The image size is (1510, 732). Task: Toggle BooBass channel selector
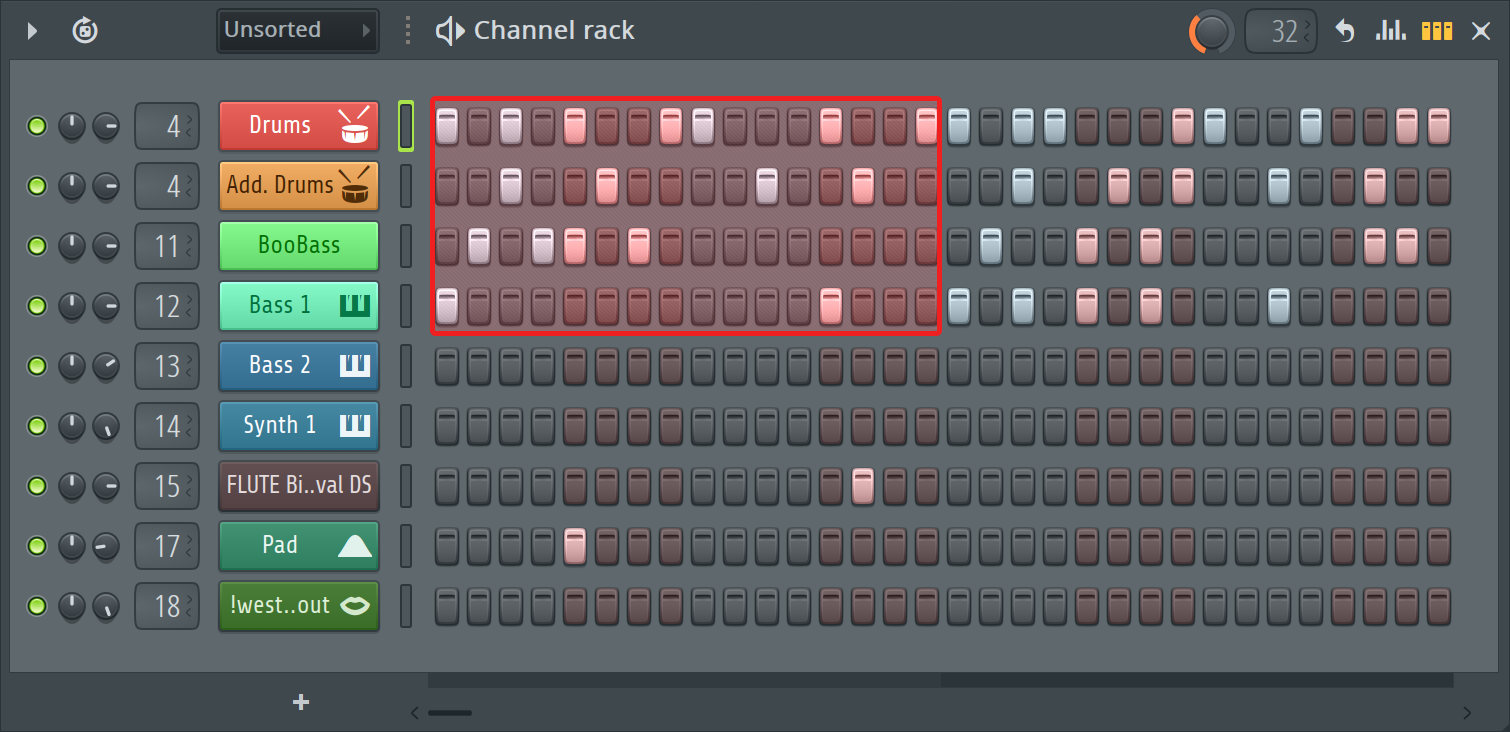(x=406, y=246)
